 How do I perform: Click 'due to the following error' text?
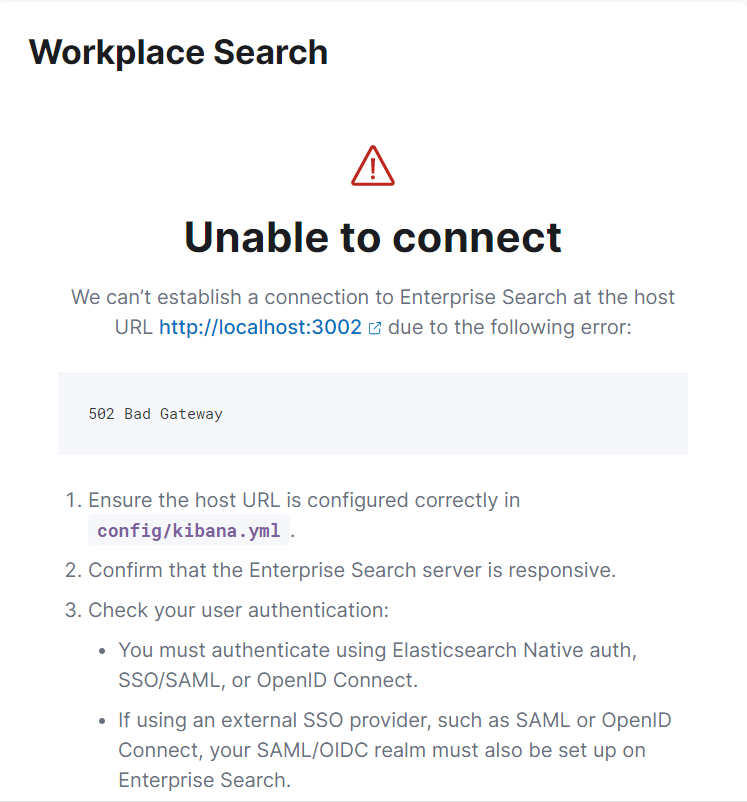click(510, 327)
